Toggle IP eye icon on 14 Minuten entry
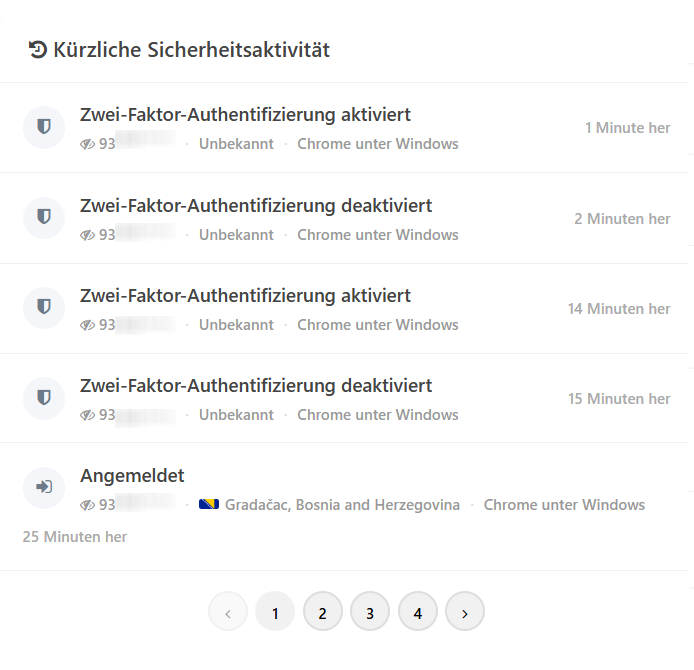This screenshot has width=694, height=670. click(x=87, y=325)
